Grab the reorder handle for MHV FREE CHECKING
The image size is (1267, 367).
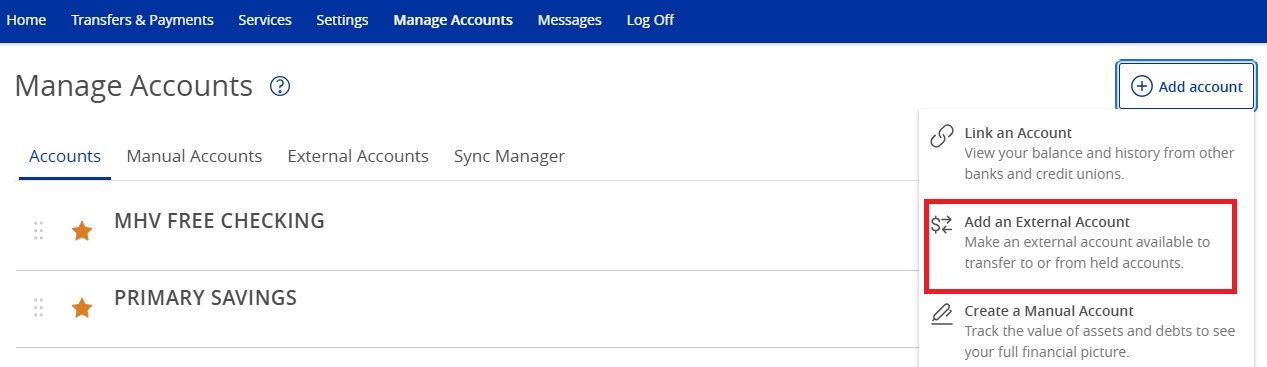(39, 231)
